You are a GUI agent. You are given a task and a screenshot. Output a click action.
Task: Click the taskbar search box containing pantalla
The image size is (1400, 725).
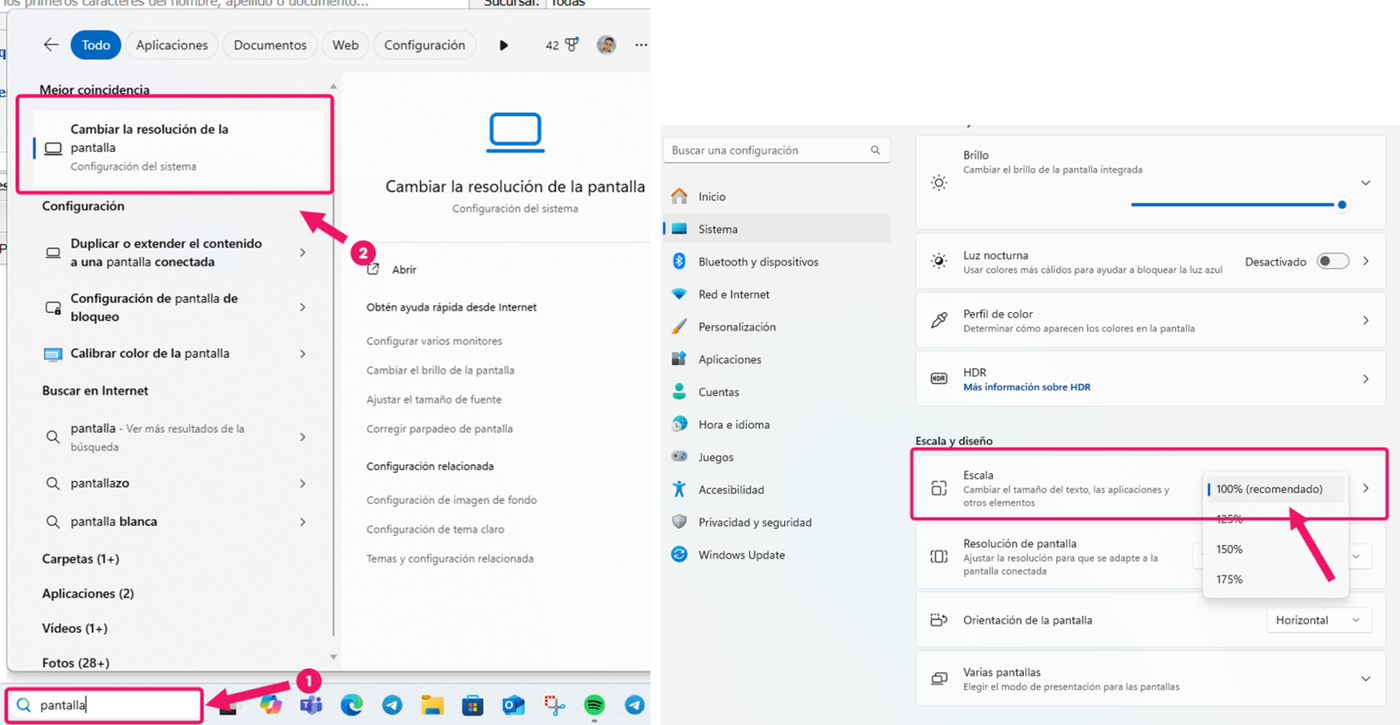tap(104, 705)
